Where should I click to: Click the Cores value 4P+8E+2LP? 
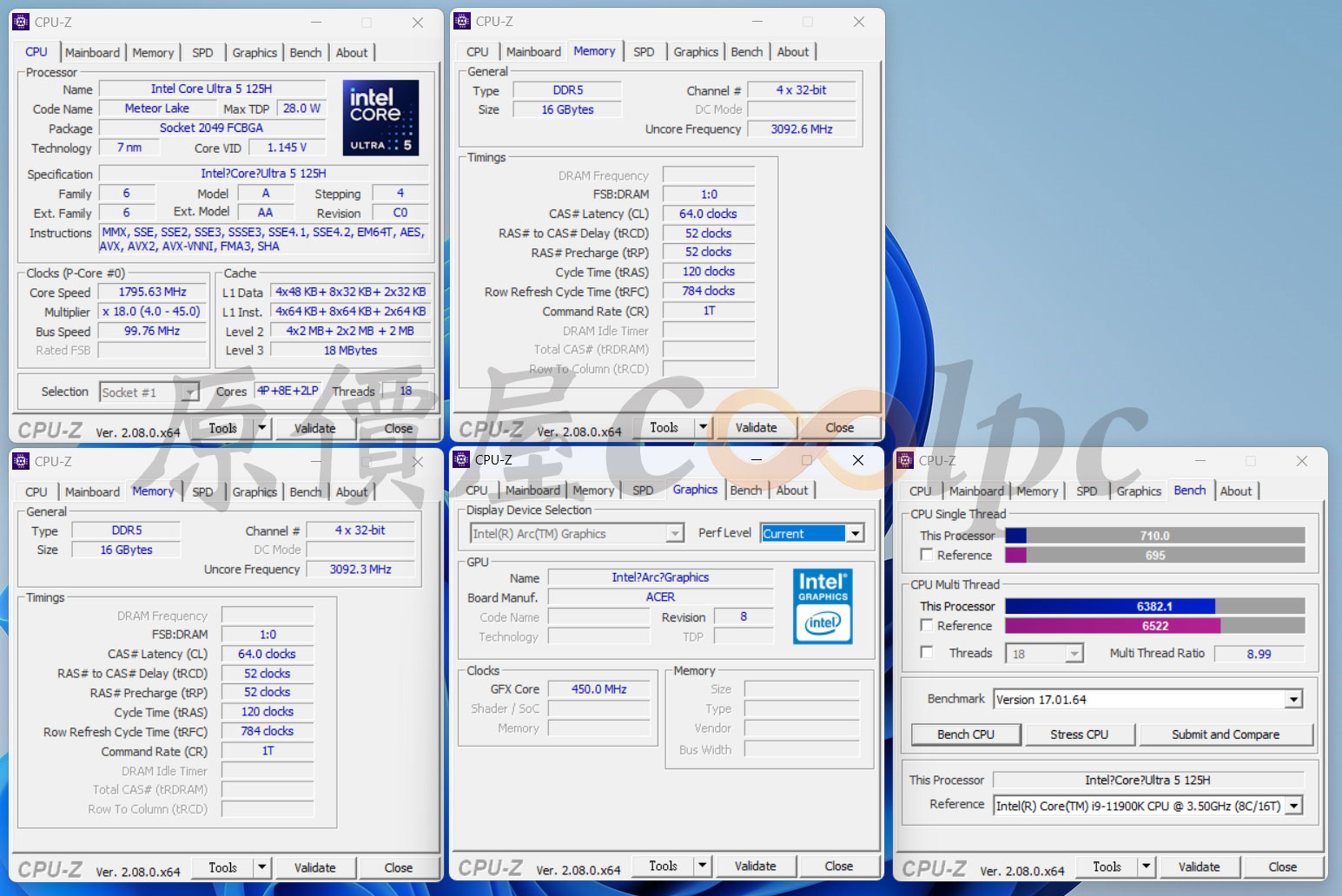coord(288,391)
